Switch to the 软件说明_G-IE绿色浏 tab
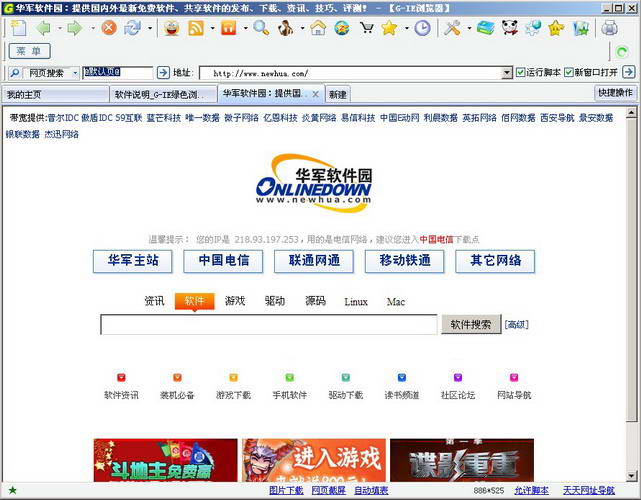This screenshot has height=500, width=641. 163,94
